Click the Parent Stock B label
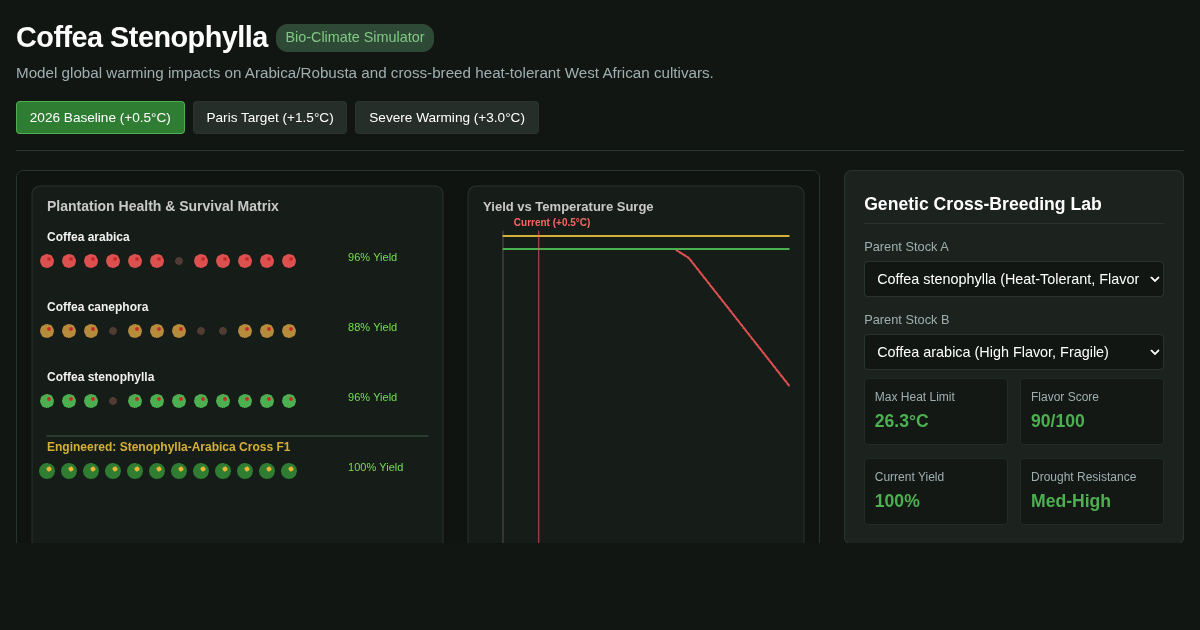 pos(906,319)
